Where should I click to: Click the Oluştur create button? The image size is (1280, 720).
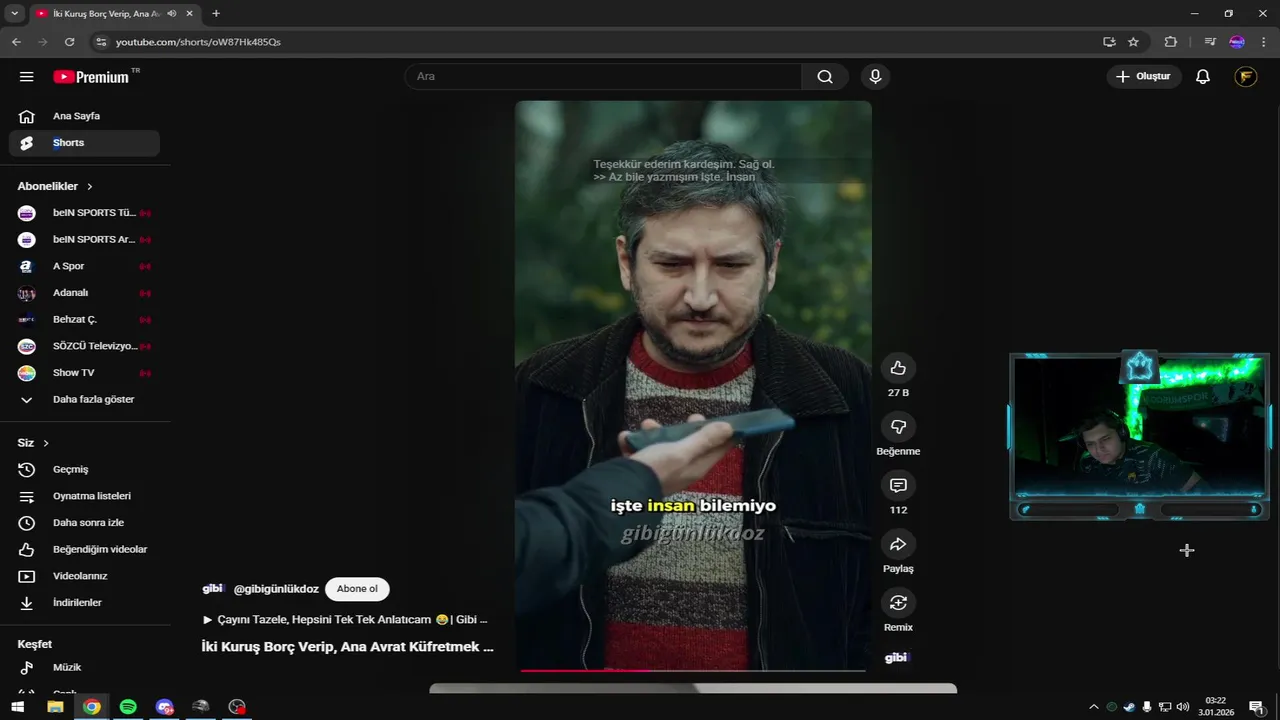pos(1144,77)
